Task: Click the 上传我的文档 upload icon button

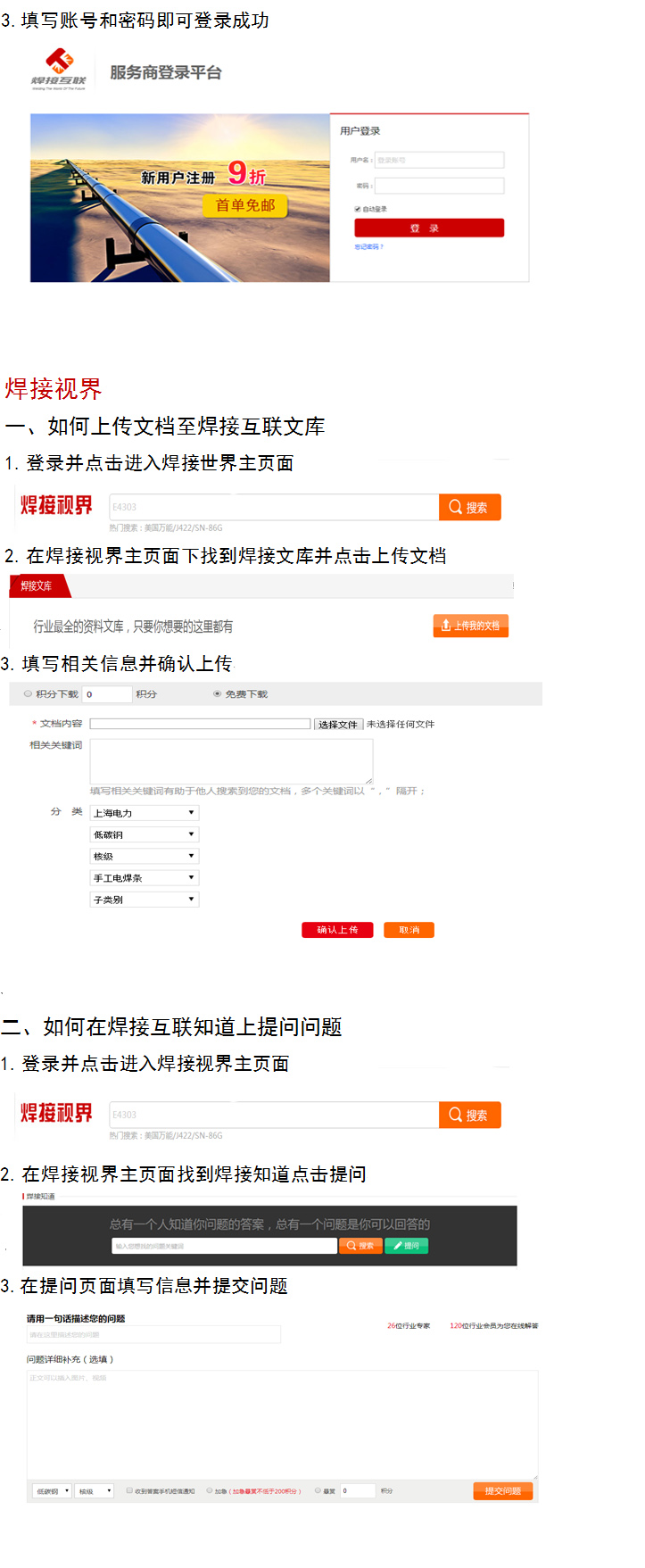Action: tap(470, 626)
